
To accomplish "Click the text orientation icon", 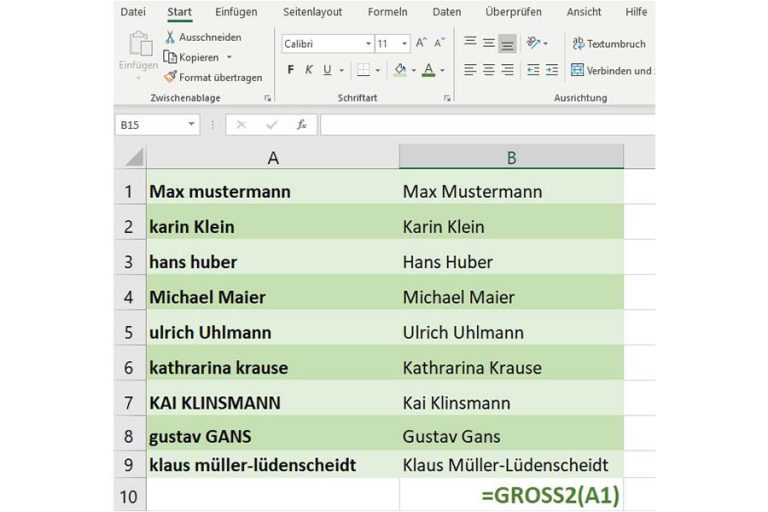I will tap(534, 44).
